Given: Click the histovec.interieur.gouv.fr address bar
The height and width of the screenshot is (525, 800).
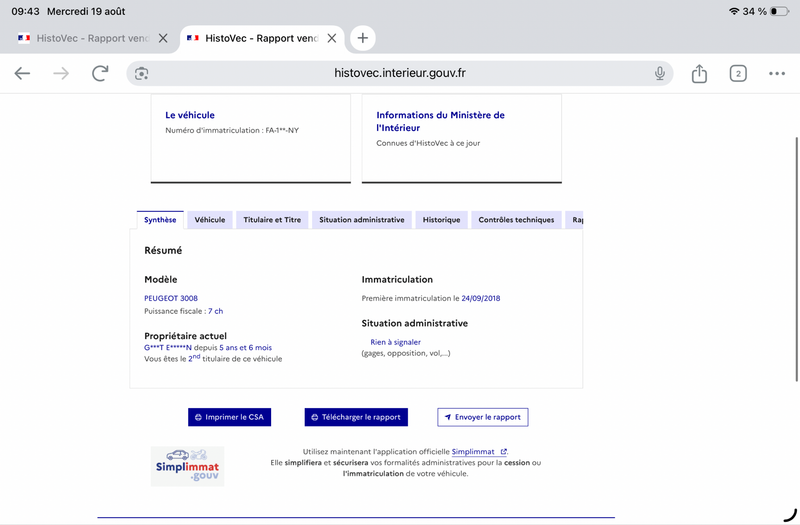Looking at the screenshot, I should pos(400,73).
